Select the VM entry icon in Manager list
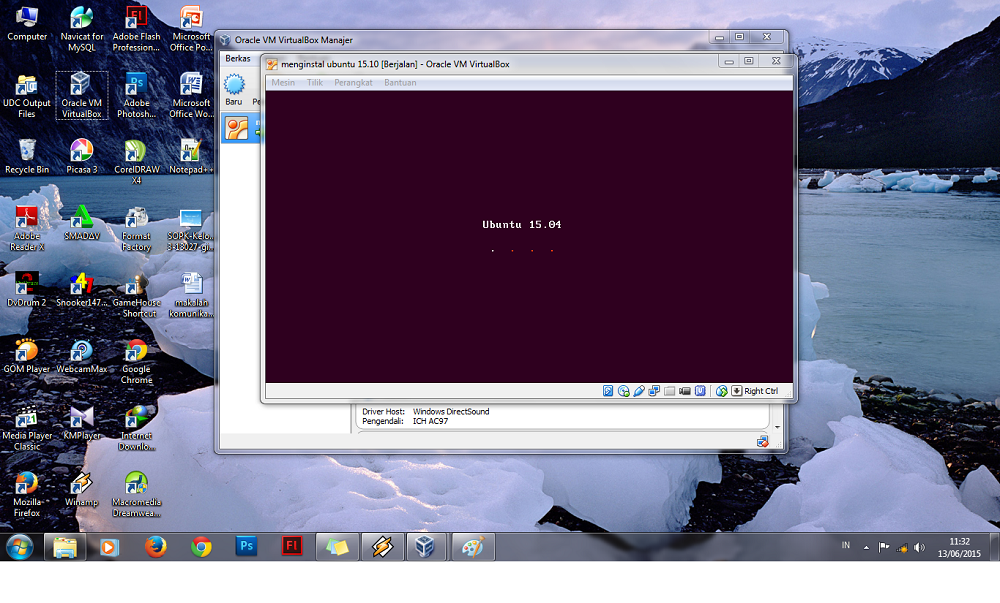The image size is (1000, 603). 237,129
